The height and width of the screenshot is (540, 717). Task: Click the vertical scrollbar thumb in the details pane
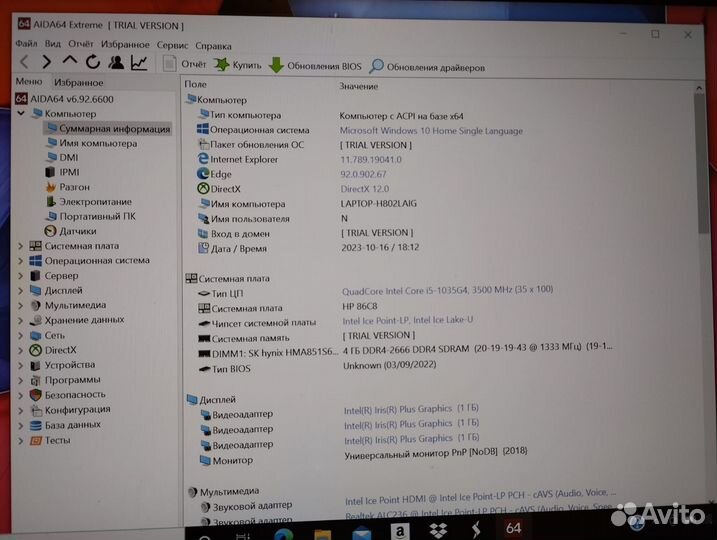coord(701,165)
